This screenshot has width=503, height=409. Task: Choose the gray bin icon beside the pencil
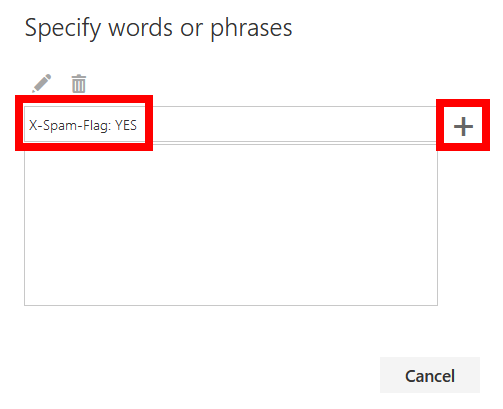click(x=79, y=83)
